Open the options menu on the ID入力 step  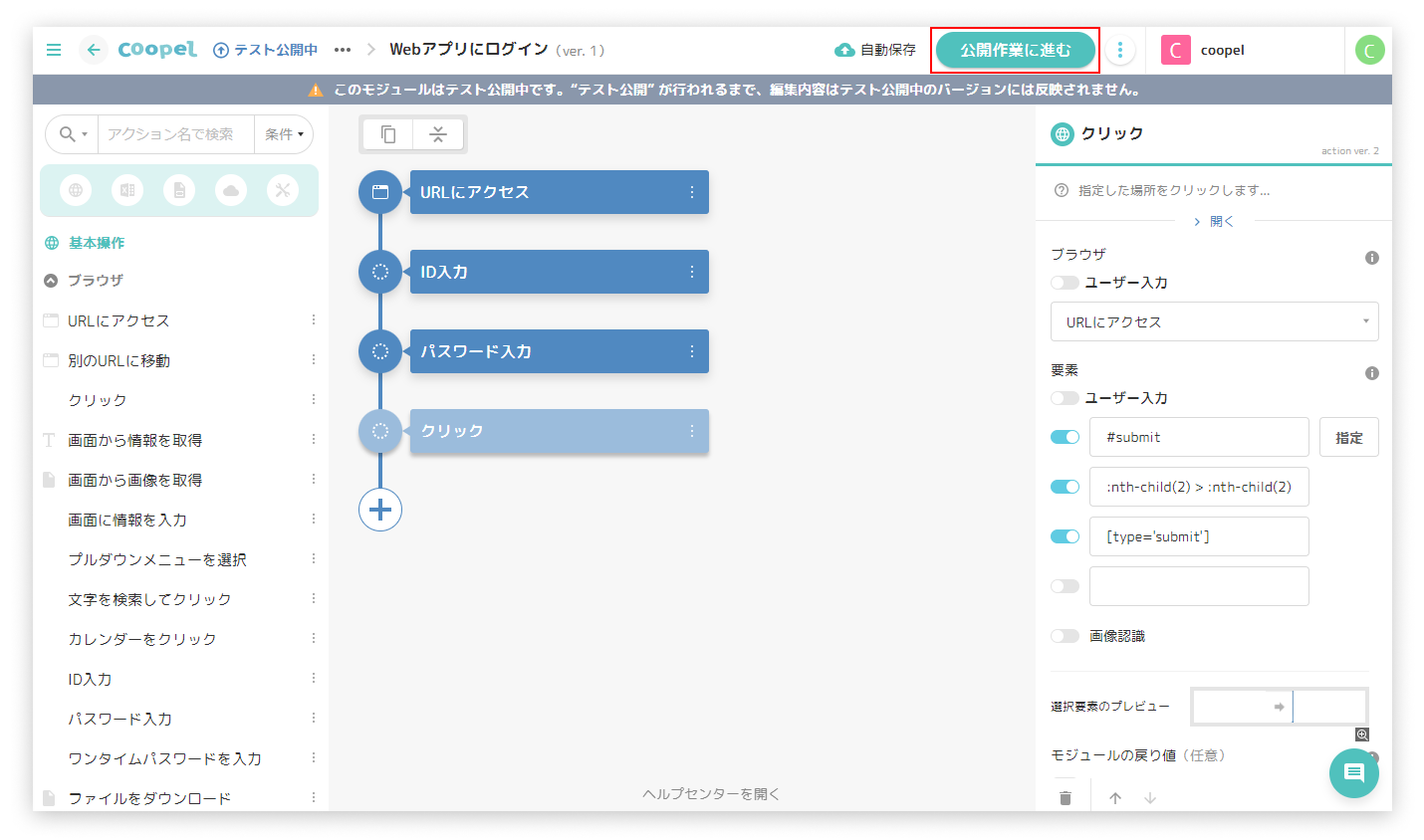pos(692,272)
